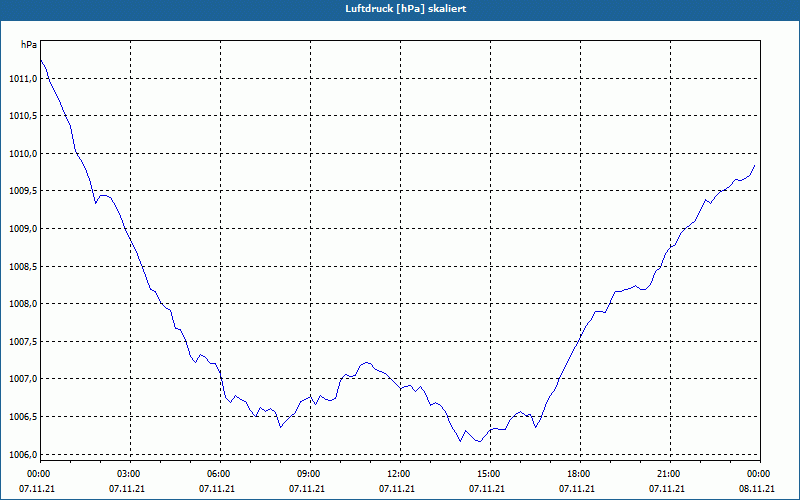Select the '07.11.21' date under 18:00
Image resolution: width=800 pixels, height=500 pixels.
[x=577, y=489]
